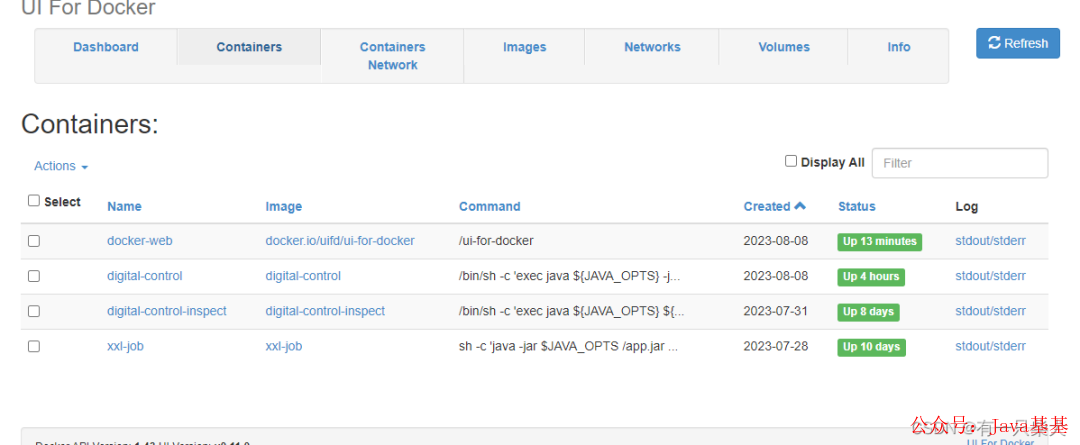This screenshot has height=445, width=1080.
Task: View stdout/stderr log for xxl-job
Action: (990, 346)
